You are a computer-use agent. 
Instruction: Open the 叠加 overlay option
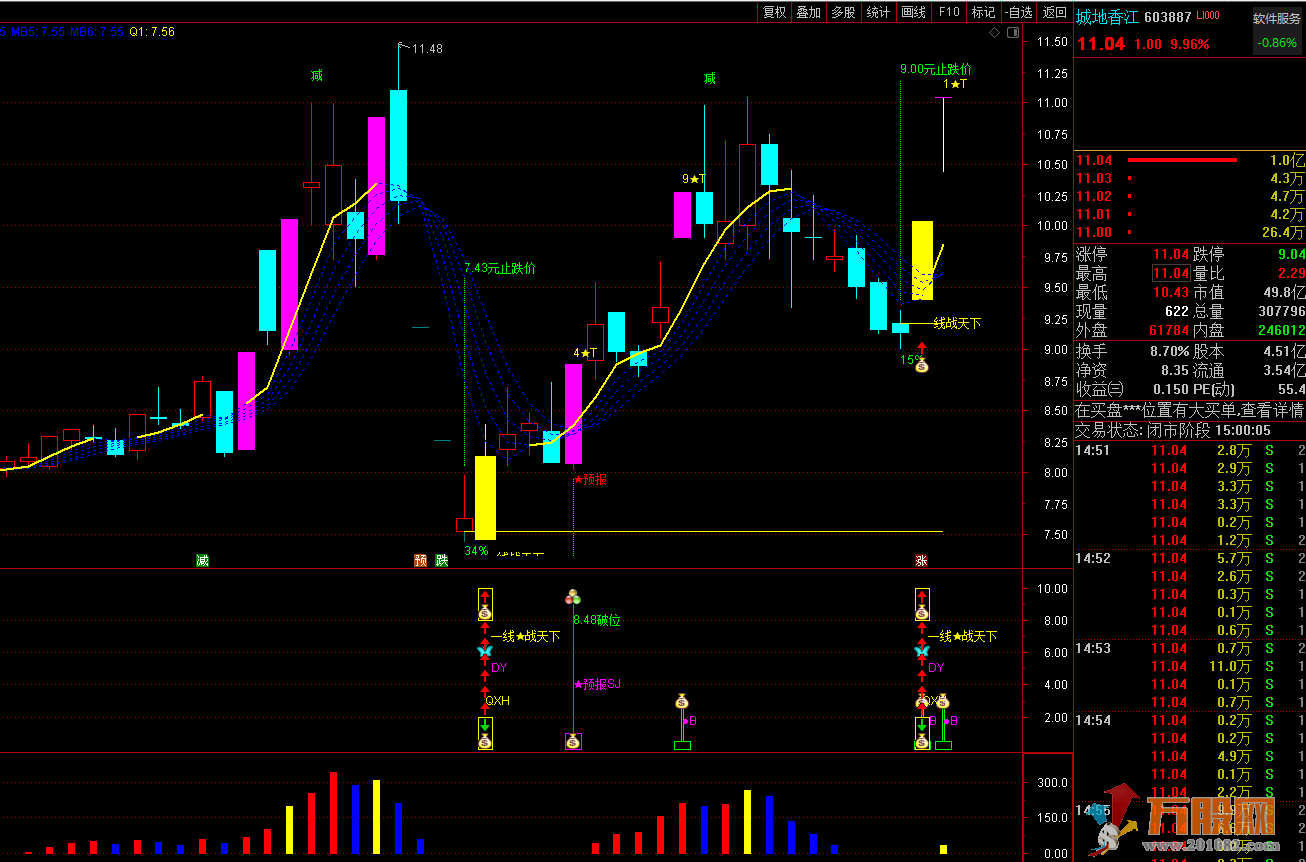808,12
